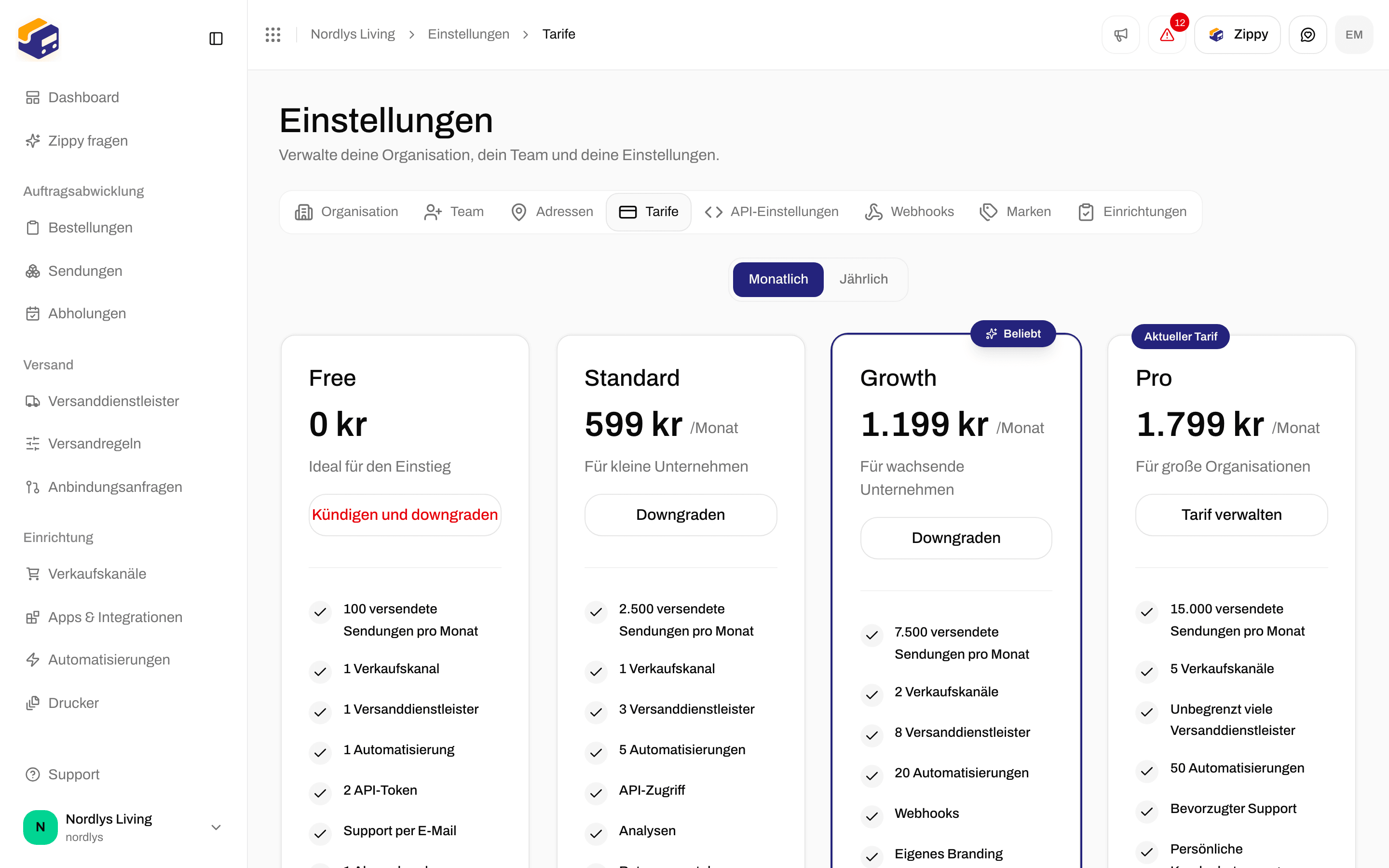Screen dimensions: 1389x868
Task: Go to Nordlys Living in the breadcrumb
Action: [353, 34]
